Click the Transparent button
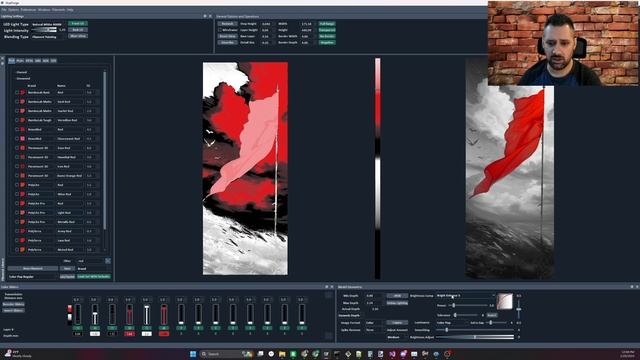Screen dimensions: 640x360 click(327, 30)
